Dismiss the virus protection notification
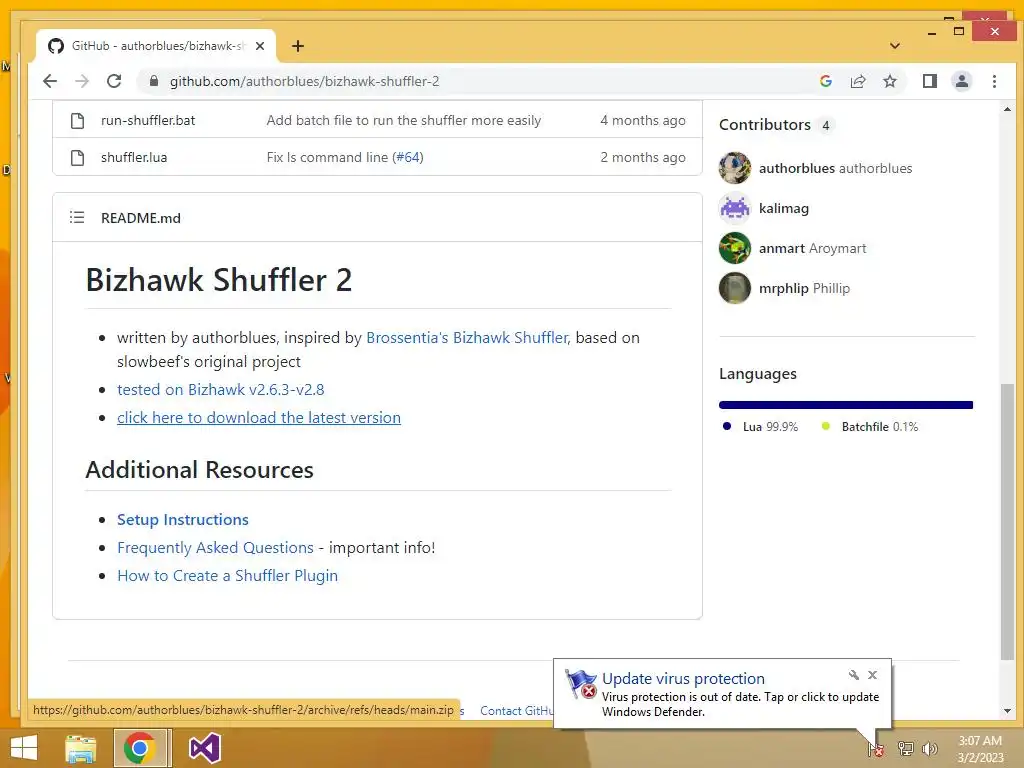1024x768 pixels. pyautogui.click(x=872, y=675)
